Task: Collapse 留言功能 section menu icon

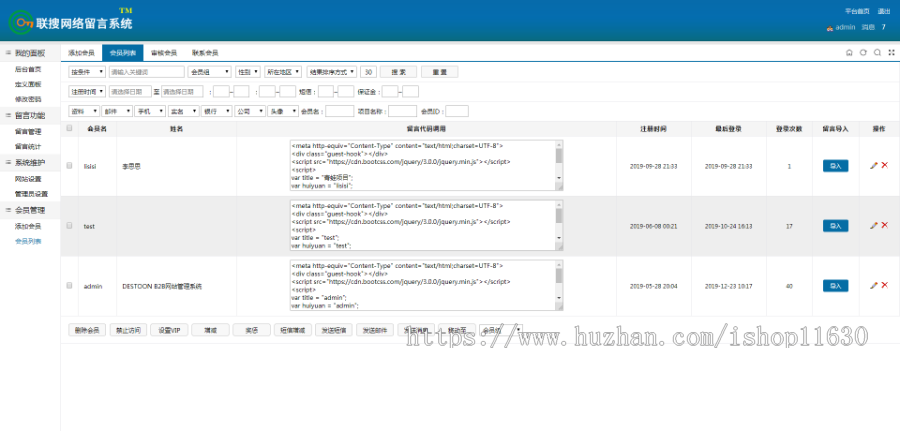Action: pos(8,115)
